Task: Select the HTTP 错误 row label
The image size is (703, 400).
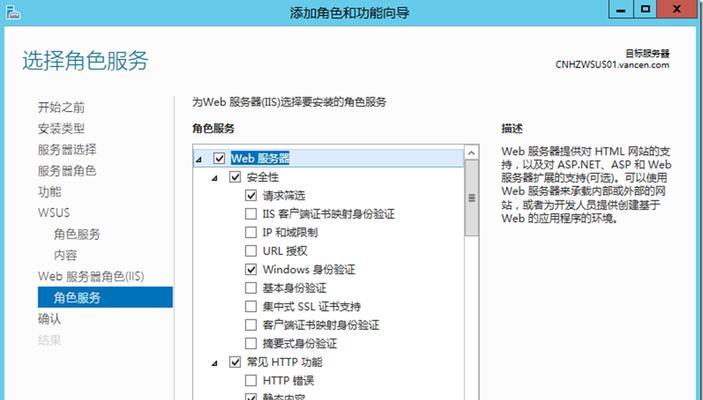Action: point(288,380)
